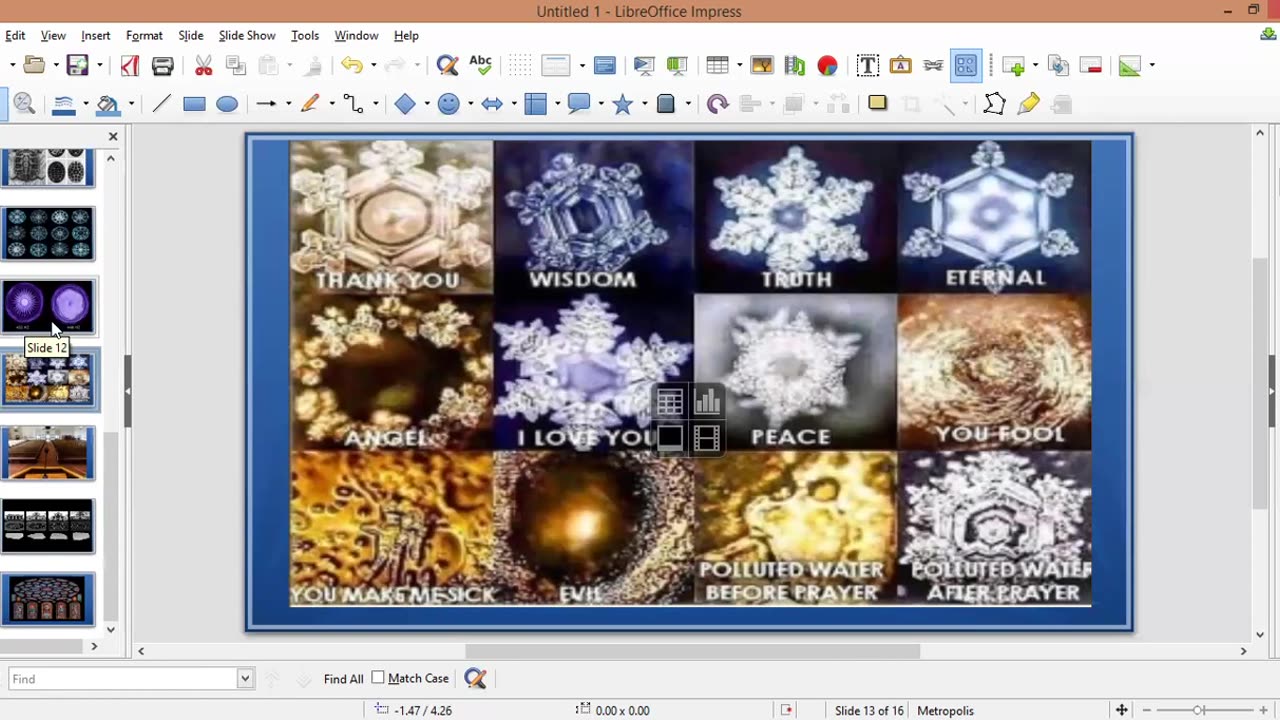Screen dimensions: 1280x720
Task: Expand the connectors dropdown arrow
Action: [374, 104]
